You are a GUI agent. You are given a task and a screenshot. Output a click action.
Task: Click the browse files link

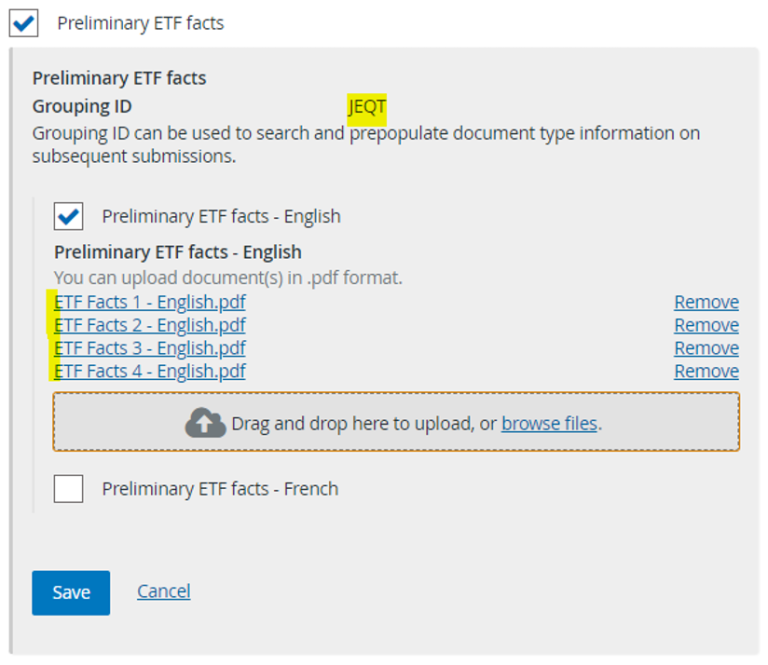549,424
